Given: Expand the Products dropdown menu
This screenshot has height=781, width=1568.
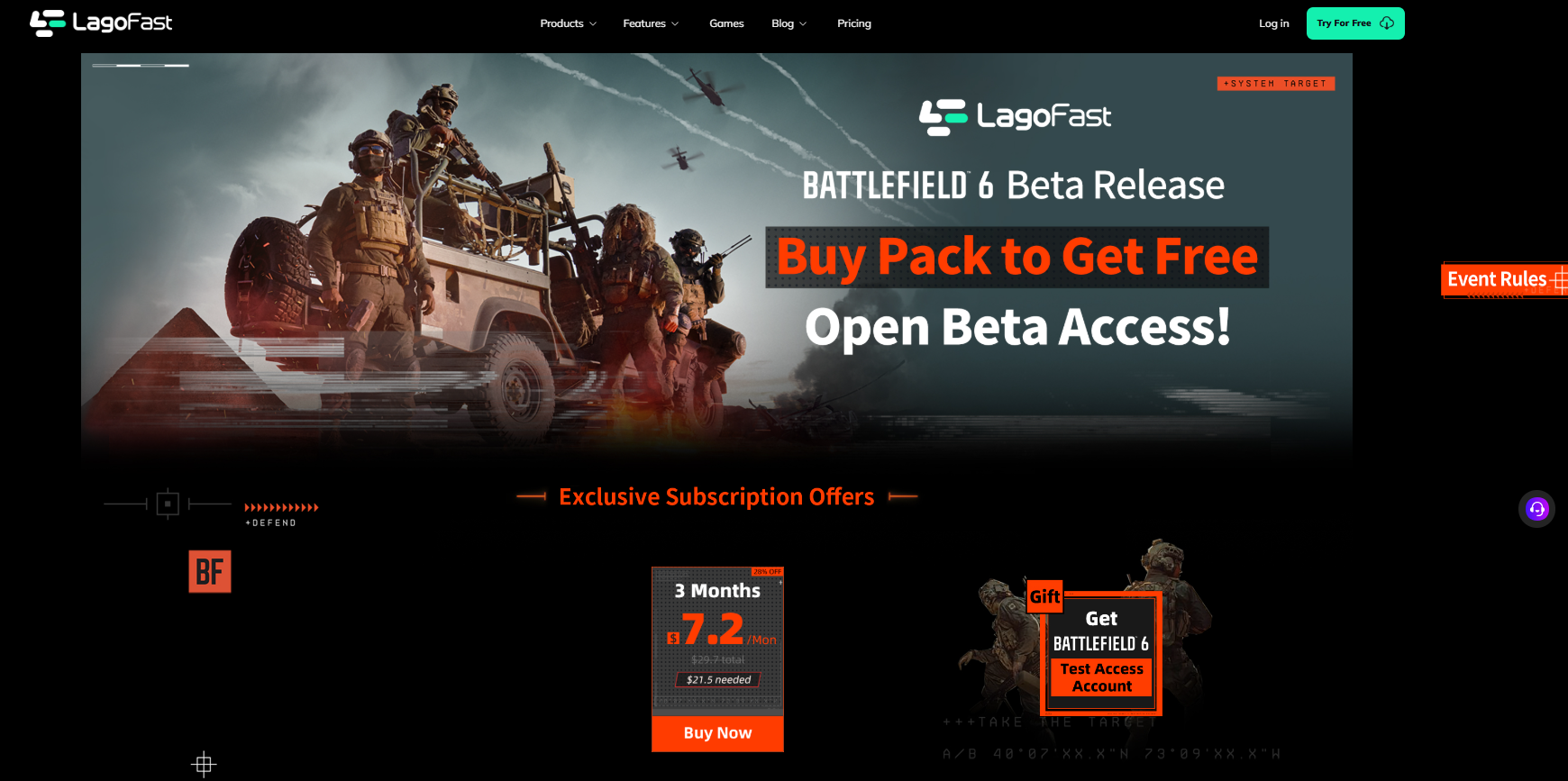Looking at the screenshot, I should (568, 23).
